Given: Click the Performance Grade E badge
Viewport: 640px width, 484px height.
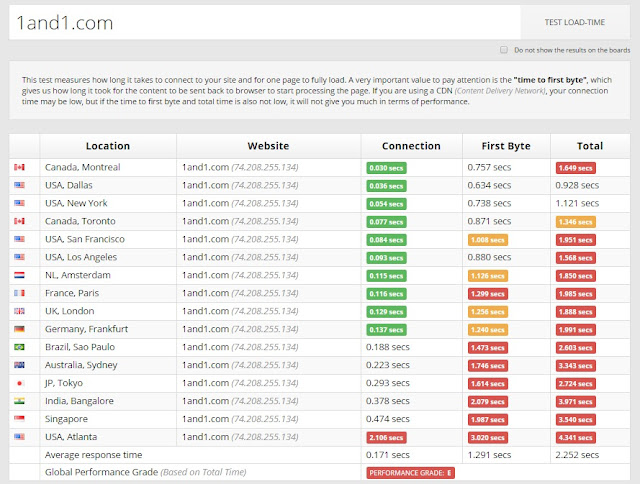Looking at the screenshot, I should tap(411, 473).
